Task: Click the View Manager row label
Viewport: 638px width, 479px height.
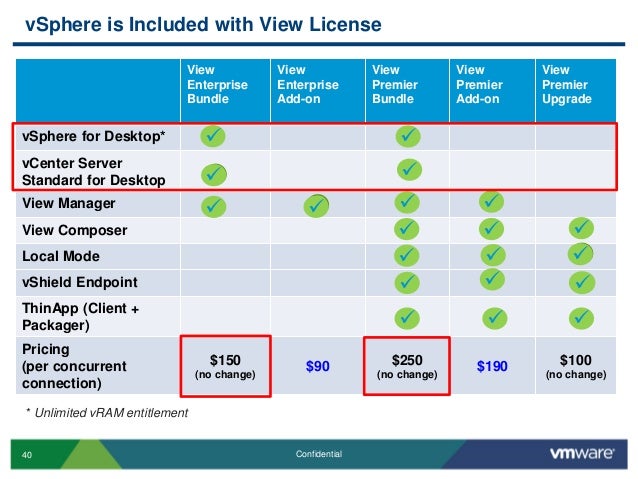Action: tap(69, 203)
